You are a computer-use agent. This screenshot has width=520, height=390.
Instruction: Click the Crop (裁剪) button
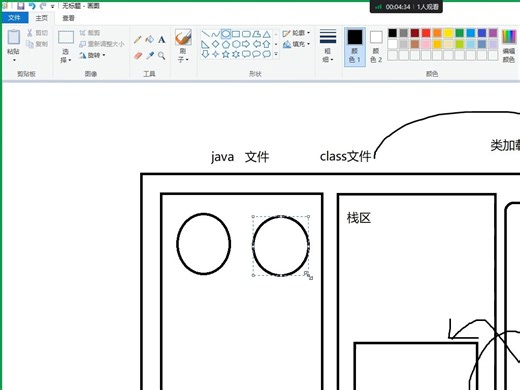click(90, 33)
